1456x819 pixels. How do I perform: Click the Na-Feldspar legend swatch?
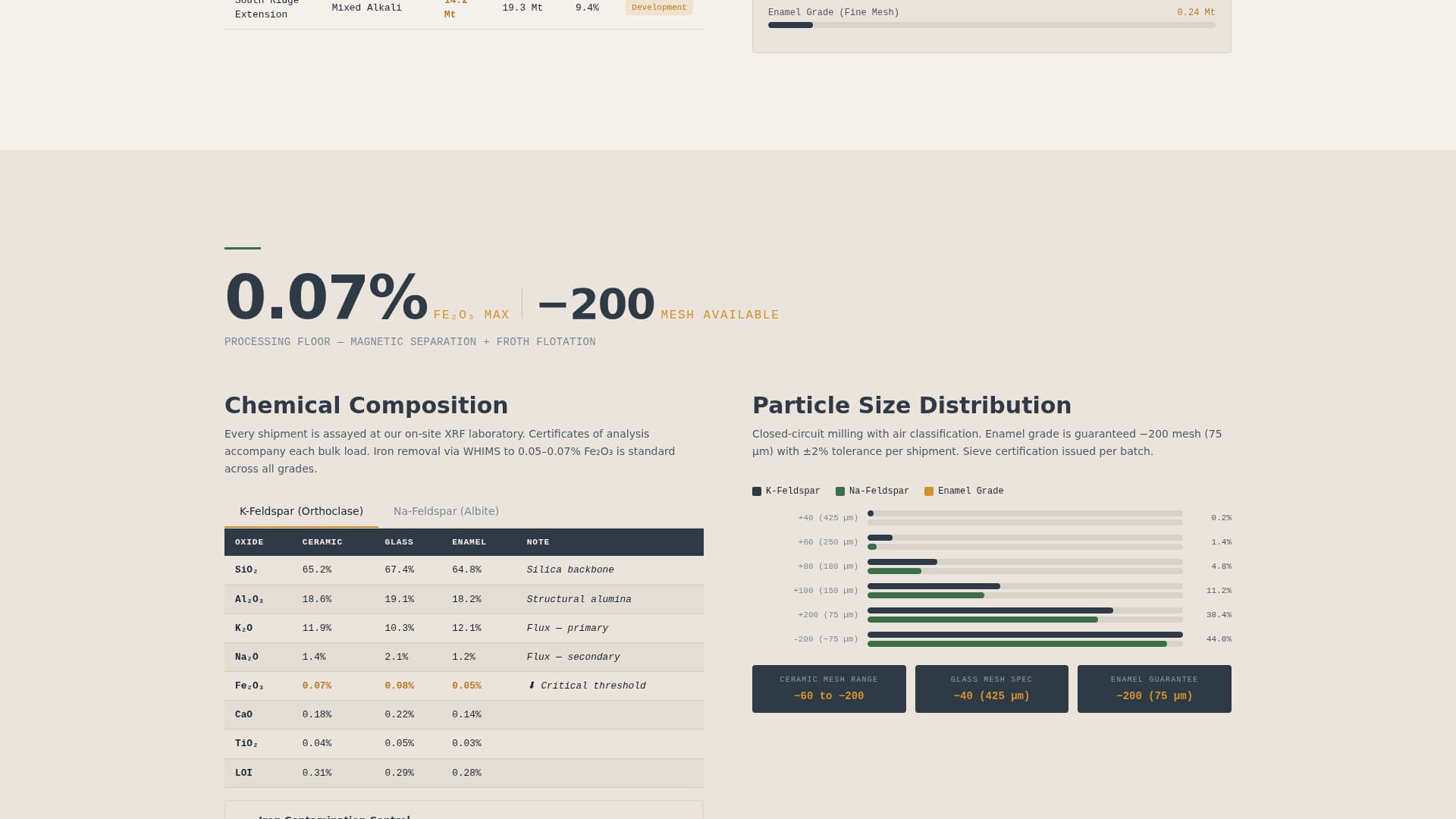[839, 491]
